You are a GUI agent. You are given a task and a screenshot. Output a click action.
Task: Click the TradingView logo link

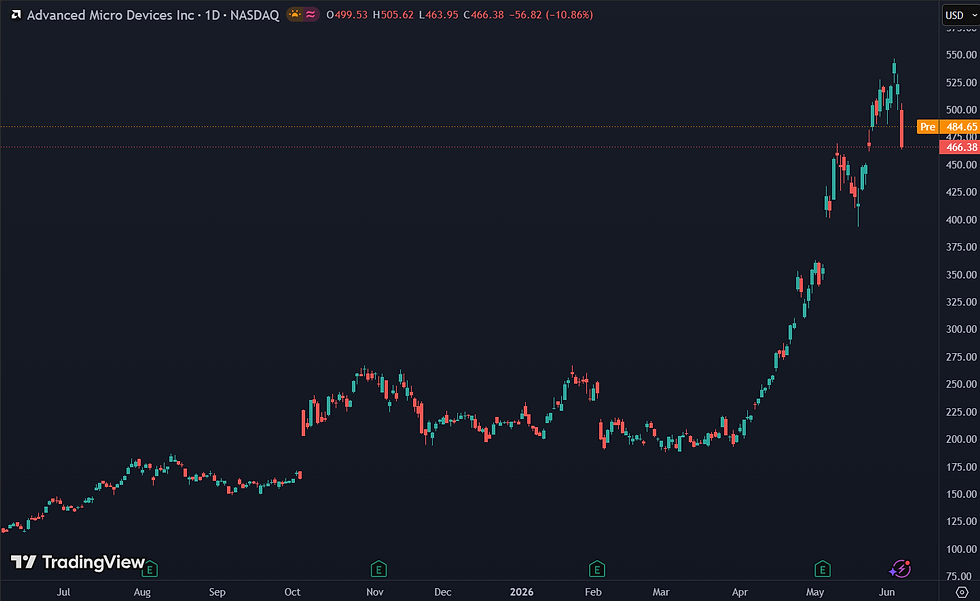[x=78, y=562]
